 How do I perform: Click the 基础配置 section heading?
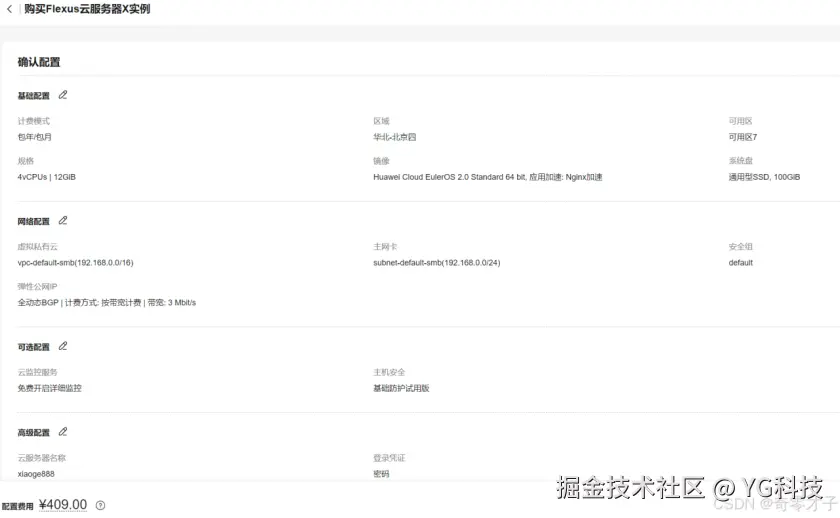pos(33,96)
